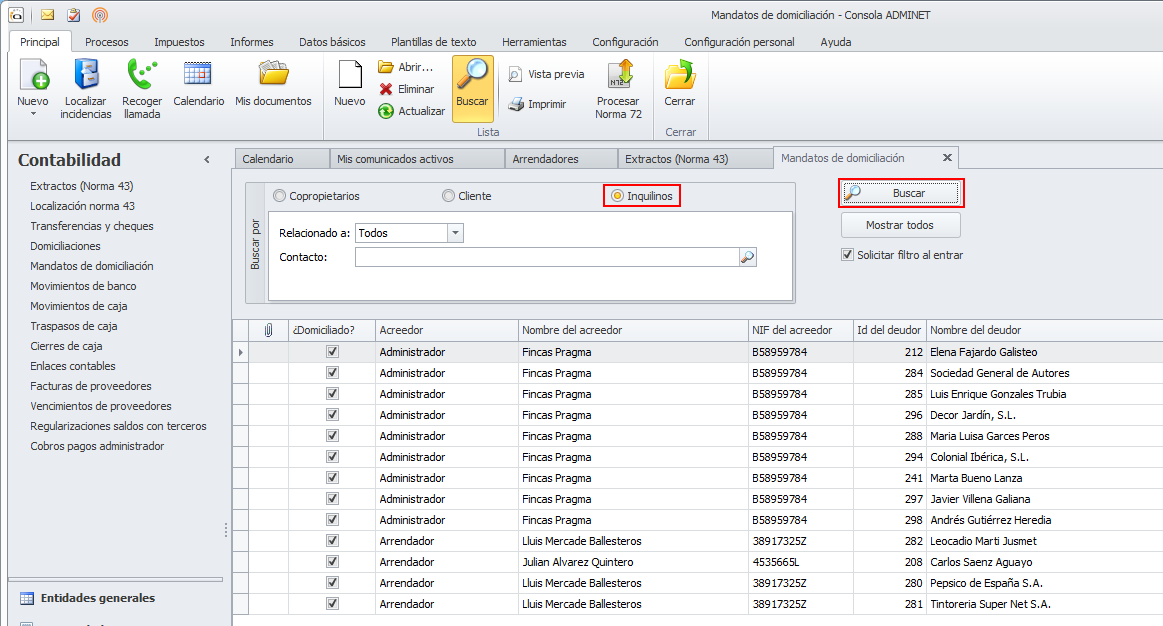The width and height of the screenshot is (1163, 626).
Task: Click the Eliminar red X icon
Action: tap(386, 89)
